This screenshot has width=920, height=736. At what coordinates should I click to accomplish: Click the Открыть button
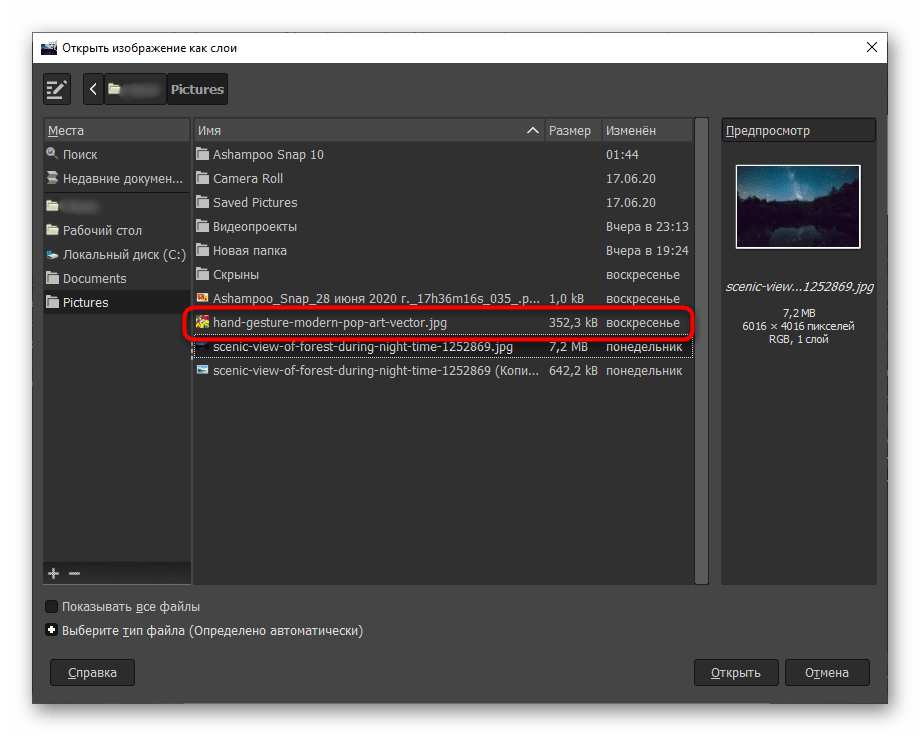736,673
